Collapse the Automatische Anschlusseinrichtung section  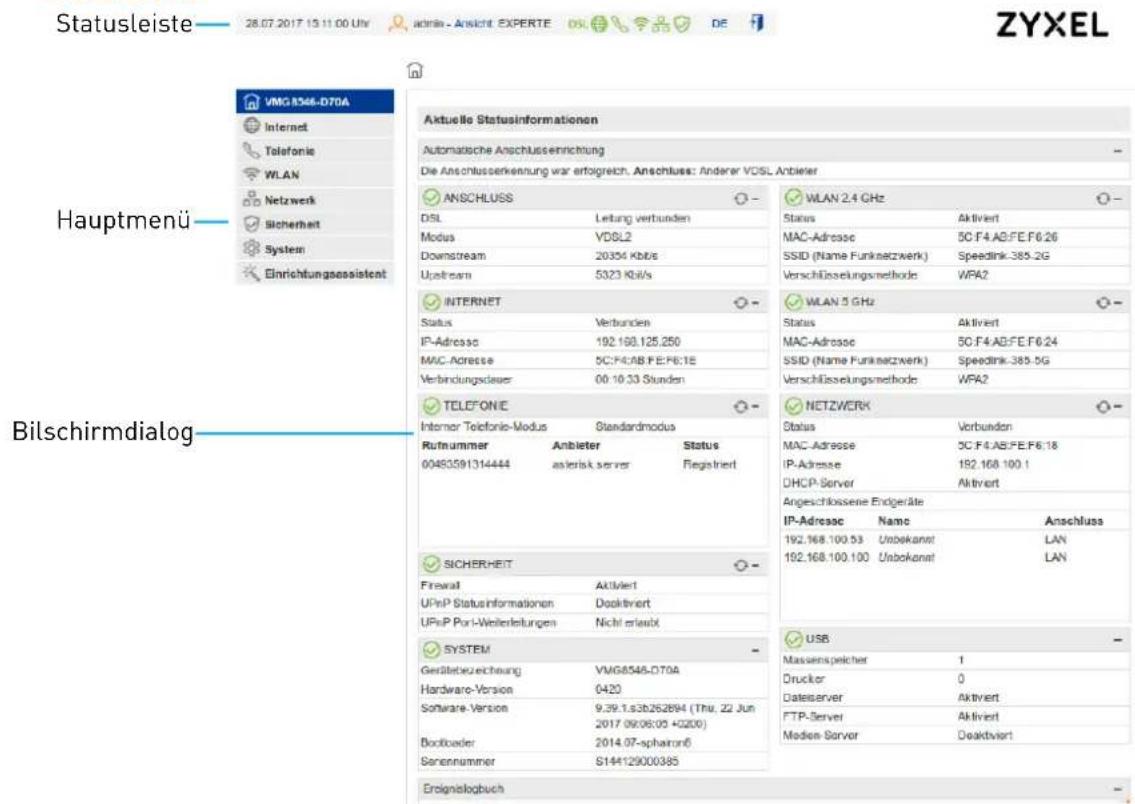tap(1118, 151)
